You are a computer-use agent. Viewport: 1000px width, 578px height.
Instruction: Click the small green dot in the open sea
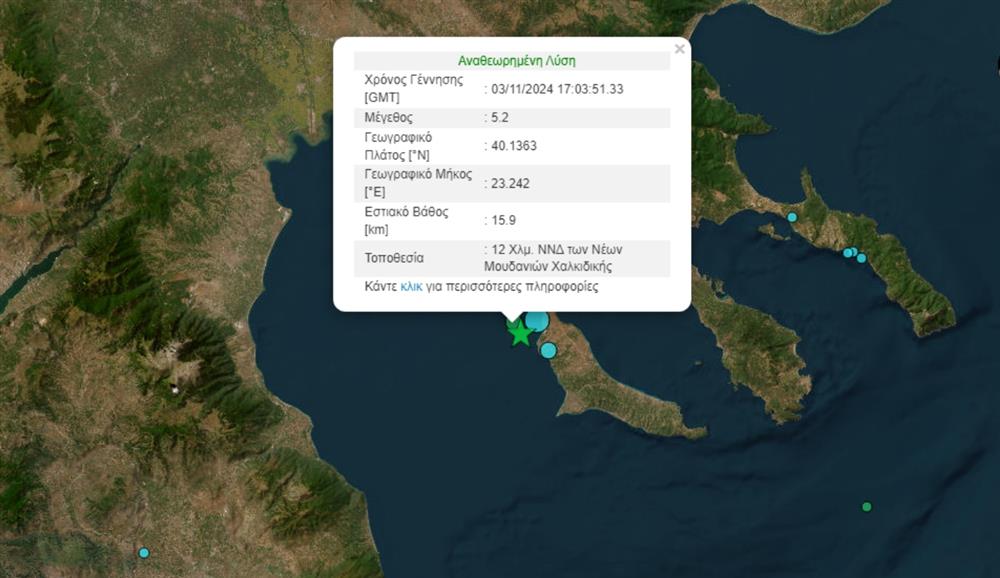tap(867, 507)
